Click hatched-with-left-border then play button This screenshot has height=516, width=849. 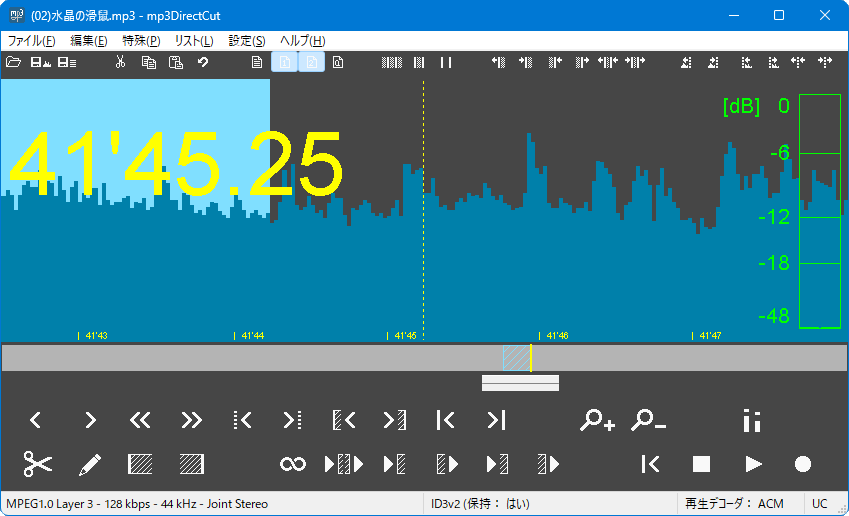[447, 464]
